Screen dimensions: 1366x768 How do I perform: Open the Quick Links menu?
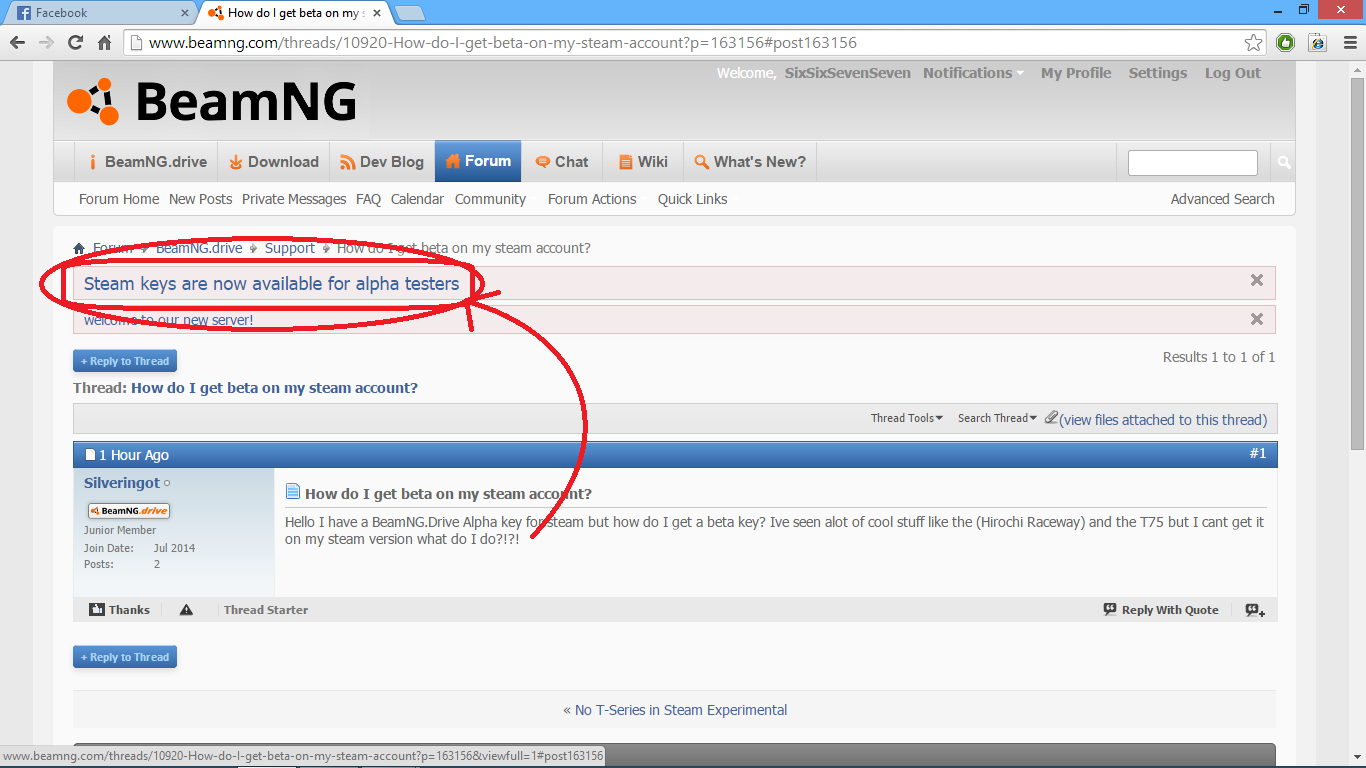tap(692, 199)
